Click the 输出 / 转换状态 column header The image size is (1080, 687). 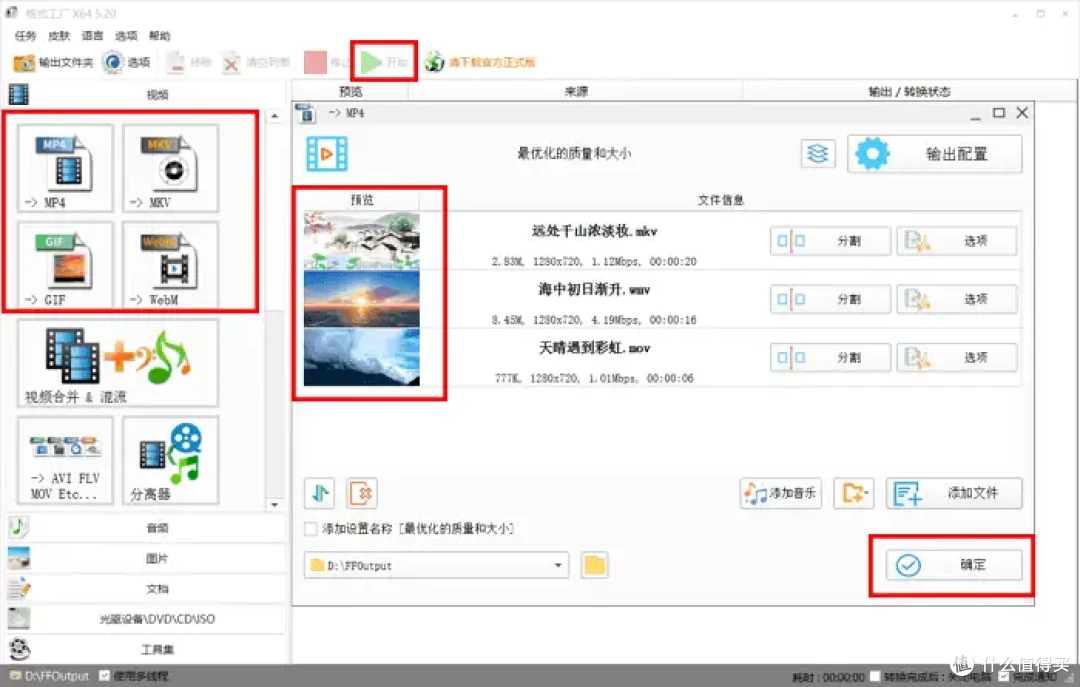tap(909, 91)
